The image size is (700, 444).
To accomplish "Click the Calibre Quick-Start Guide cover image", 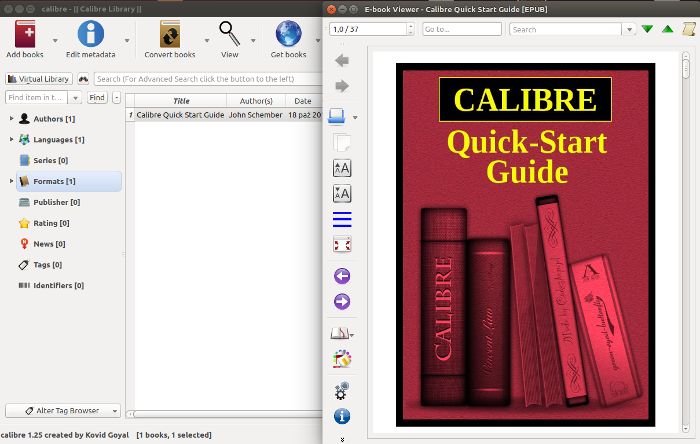I will point(525,245).
